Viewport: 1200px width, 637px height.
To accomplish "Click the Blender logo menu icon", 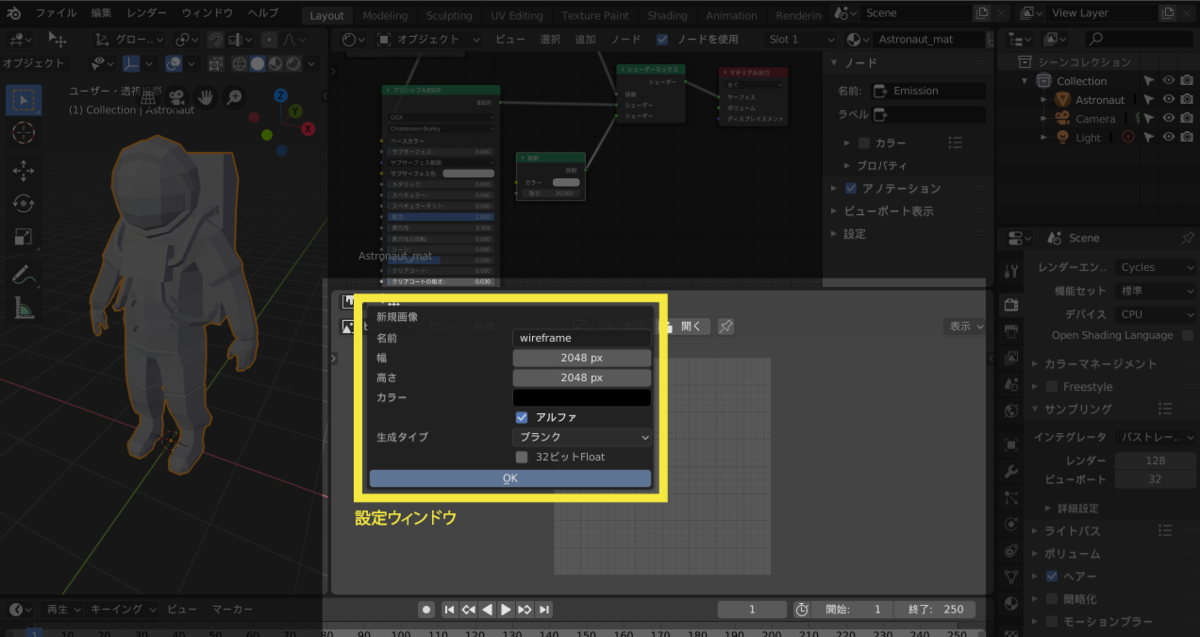I will (15, 13).
